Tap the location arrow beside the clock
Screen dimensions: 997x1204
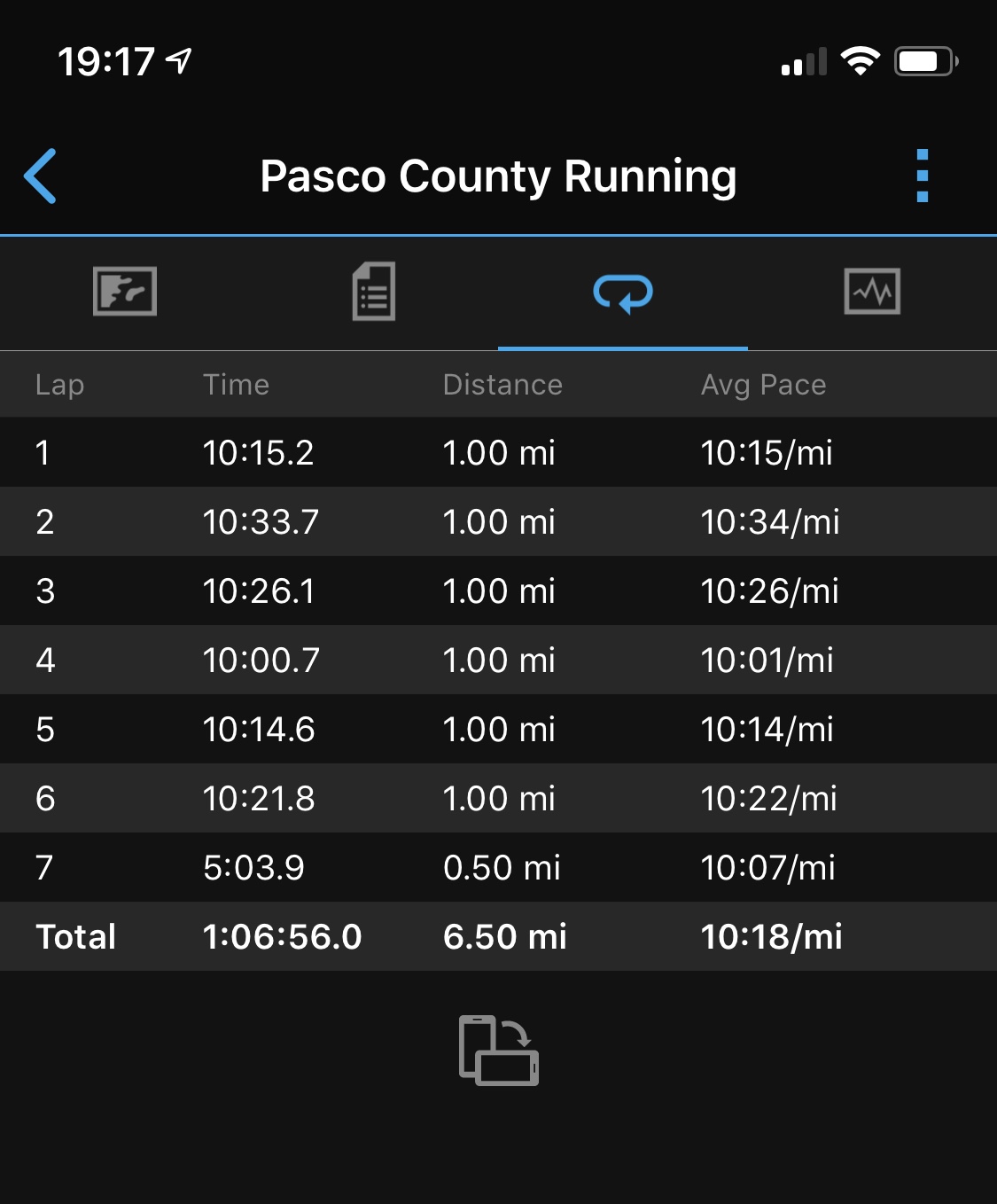(180, 61)
